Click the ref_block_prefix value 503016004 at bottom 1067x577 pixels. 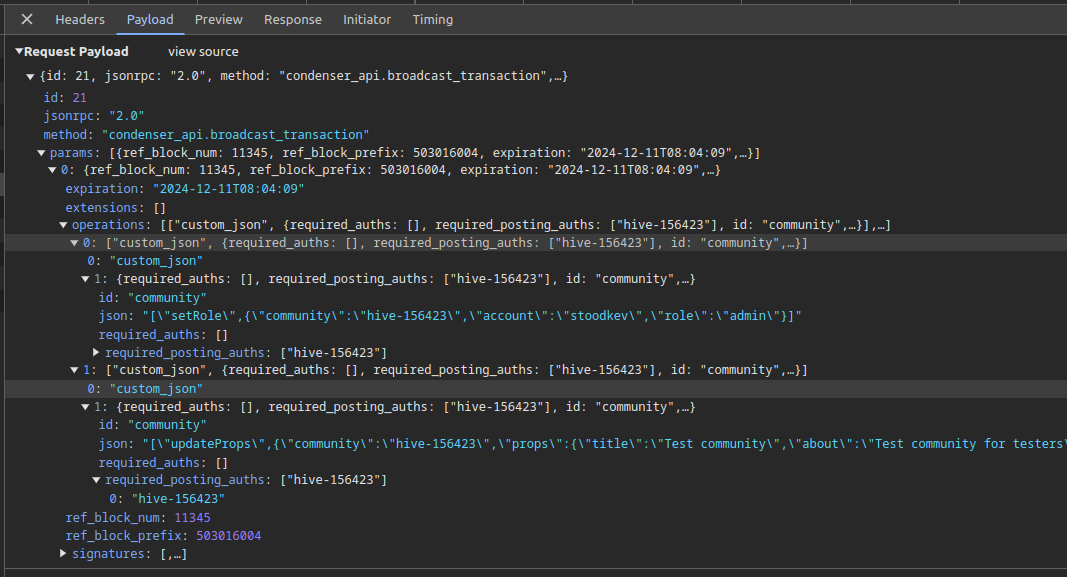coord(228,536)
